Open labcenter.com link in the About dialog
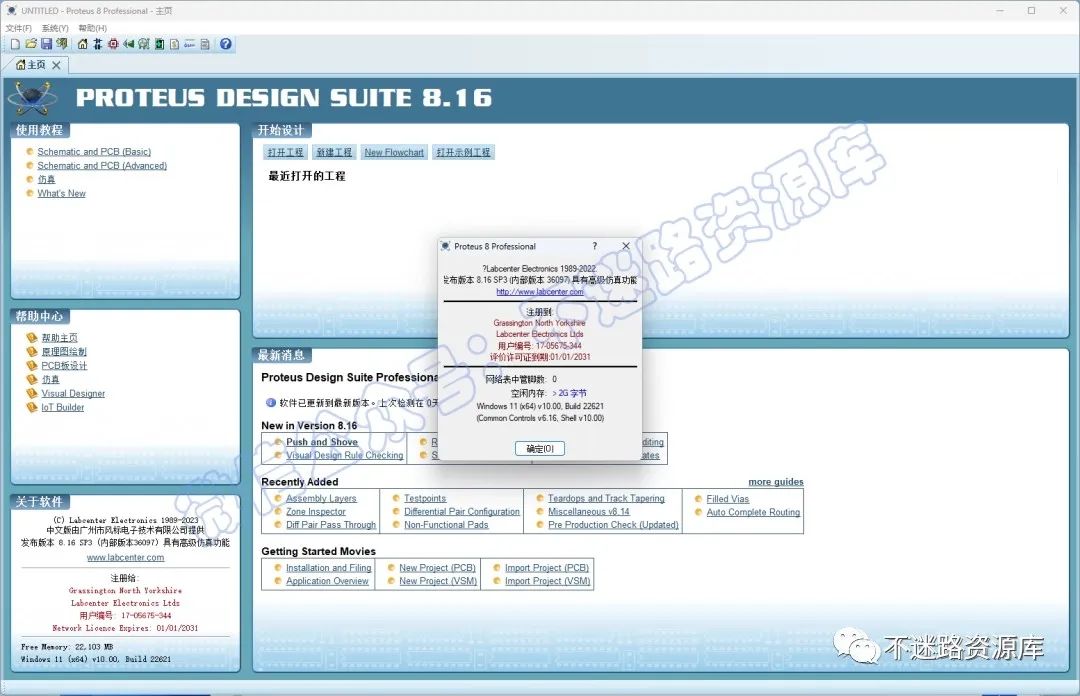This screenshot has width=1080, height=696. 540,292
